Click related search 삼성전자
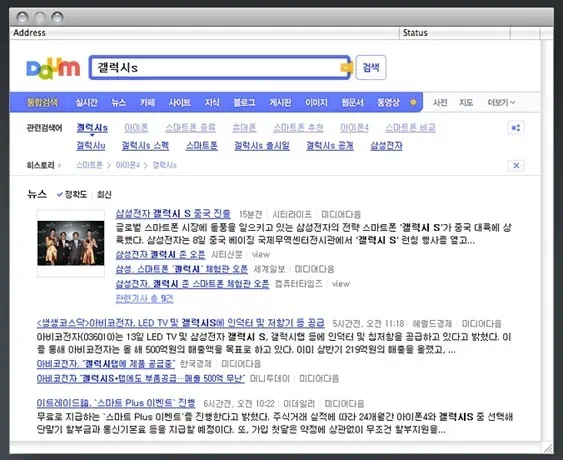This screenshot has width=563, height=460. pos(386,146)
